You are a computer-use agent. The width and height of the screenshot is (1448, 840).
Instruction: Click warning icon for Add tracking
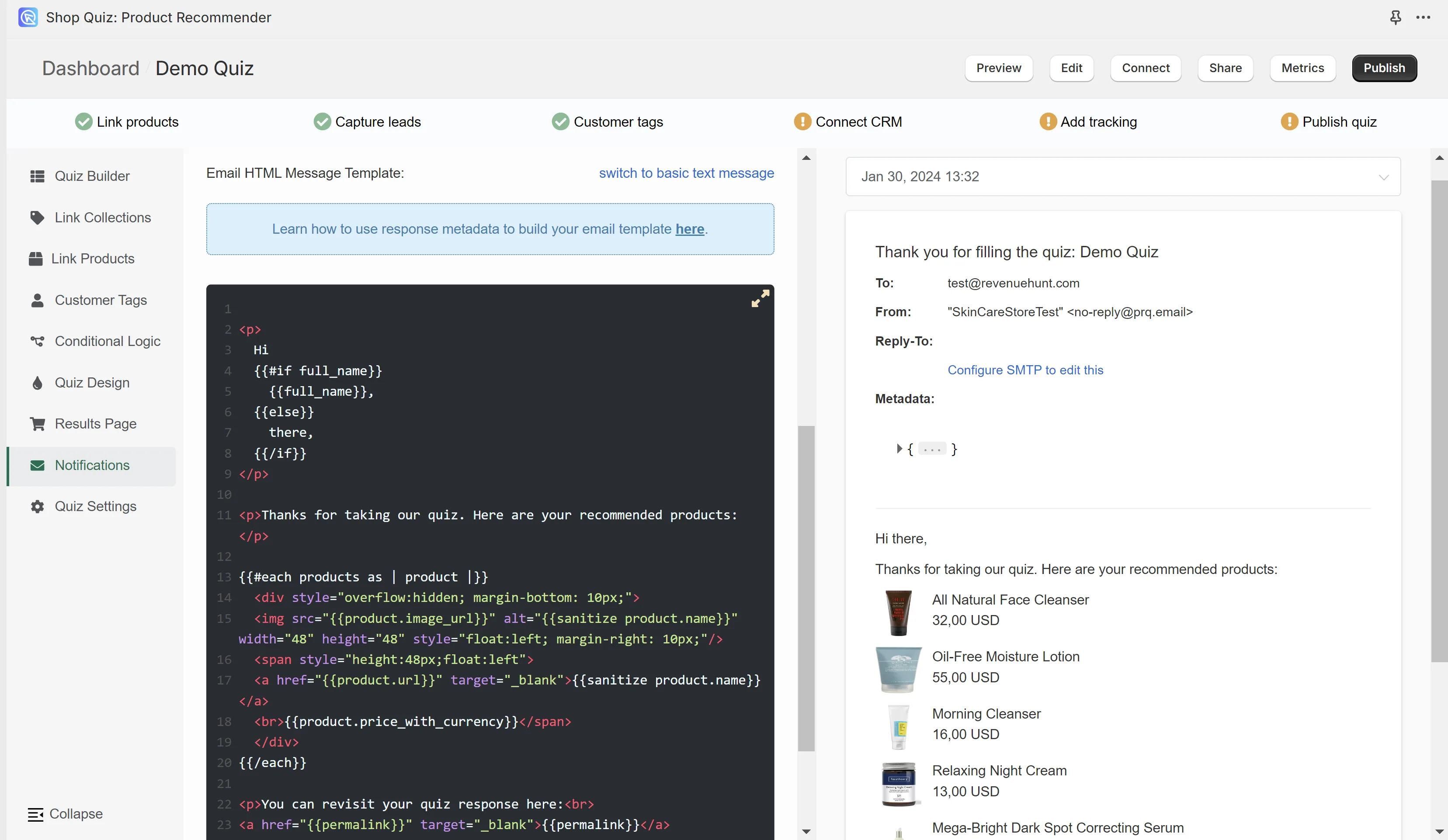(x=1048, y=122)
